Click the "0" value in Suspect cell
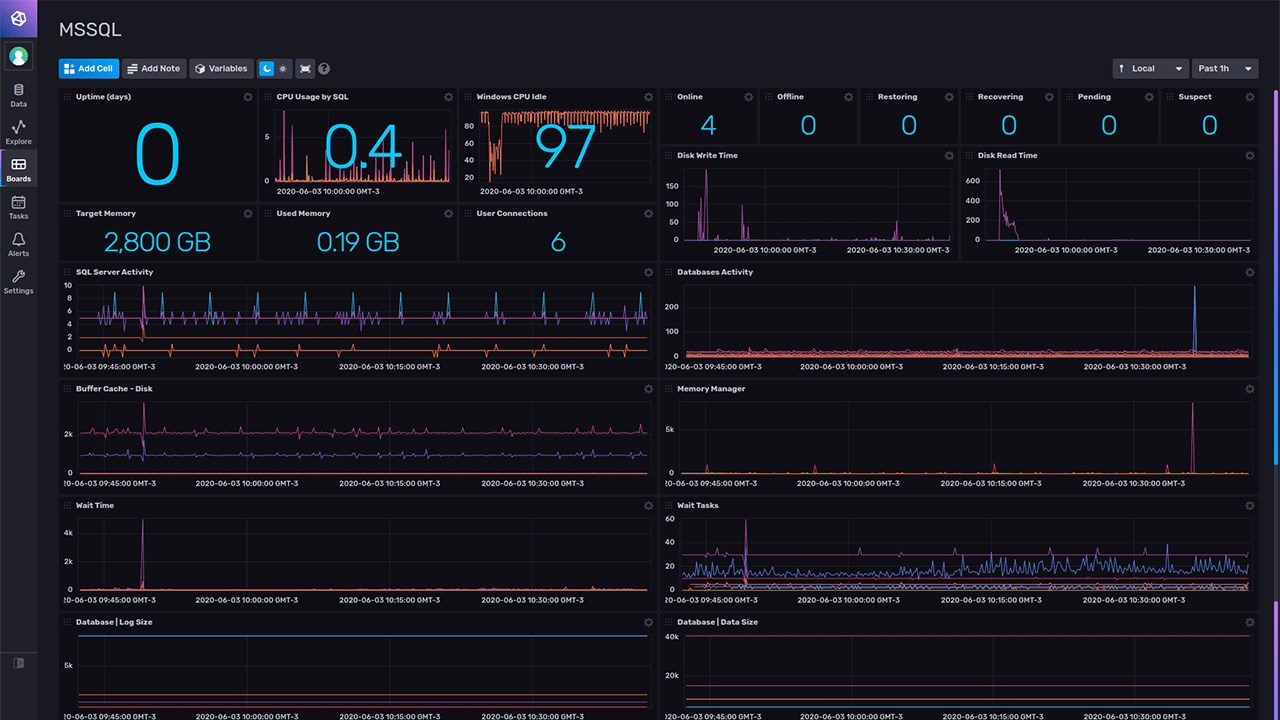Screen dimensions: 1280x720 point(1209,125)
